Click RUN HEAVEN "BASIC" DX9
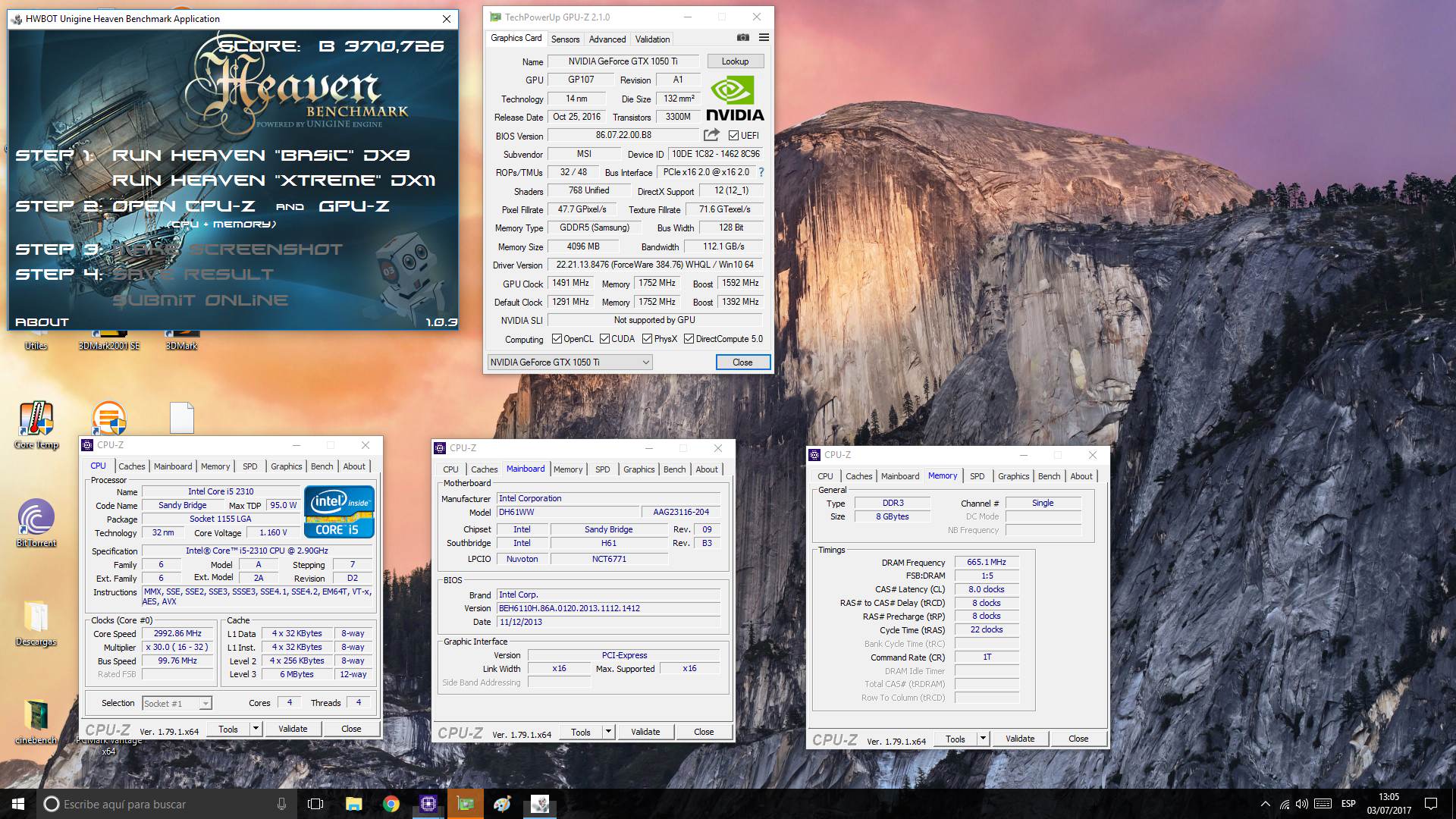Screen dimensions: 1456x819 (260, 155)
